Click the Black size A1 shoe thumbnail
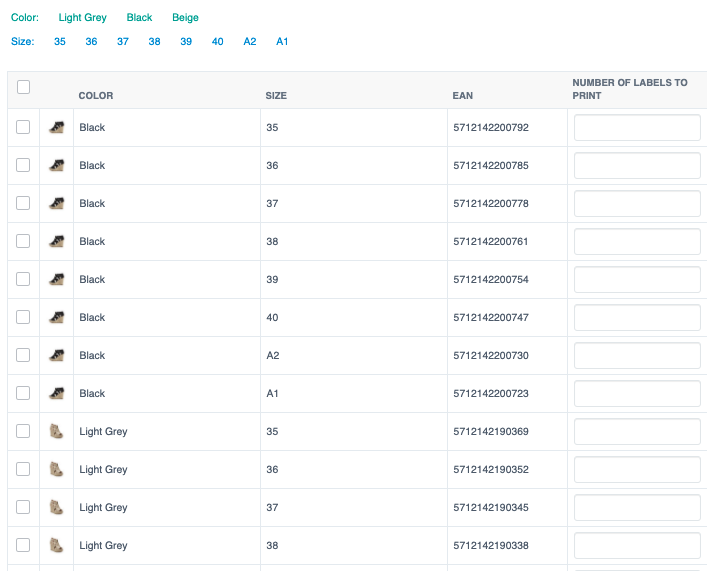The image size is (707, 571). [x=57, y=394]
